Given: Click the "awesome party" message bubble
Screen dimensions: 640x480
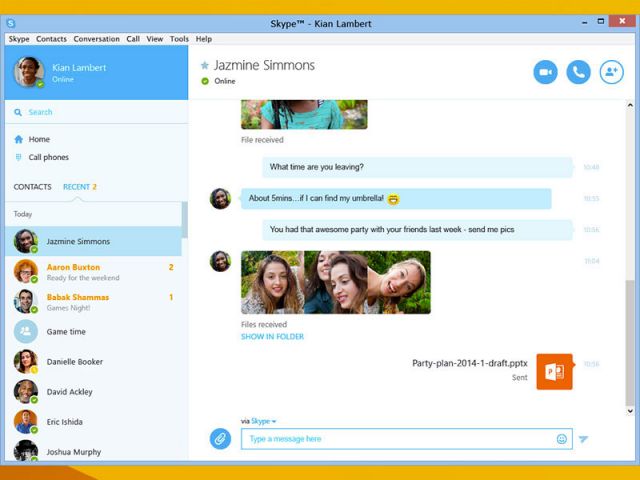Looking at the screenshot, I should click(417, 230).
